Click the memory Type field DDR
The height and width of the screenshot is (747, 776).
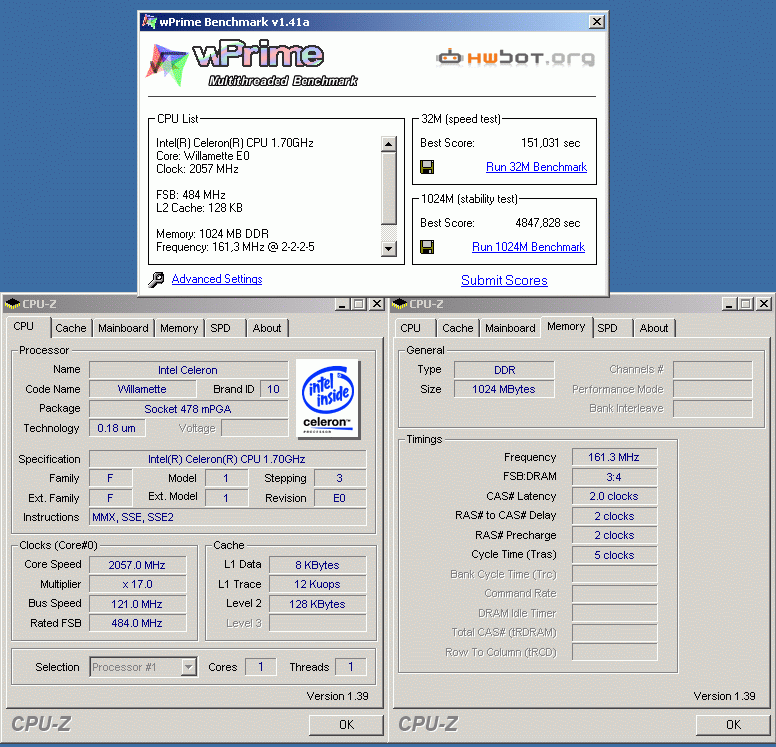[x=504, y=370]
